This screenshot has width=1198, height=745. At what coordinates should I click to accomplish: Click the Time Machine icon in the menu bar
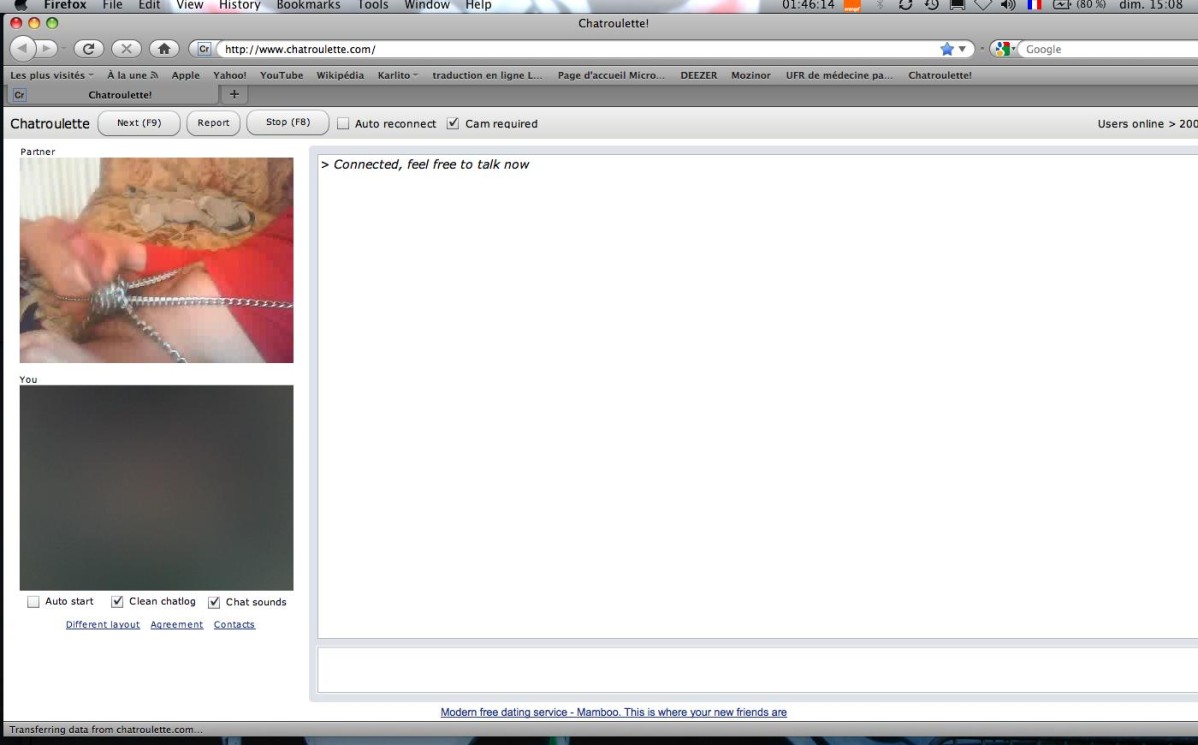pos(931,5)
